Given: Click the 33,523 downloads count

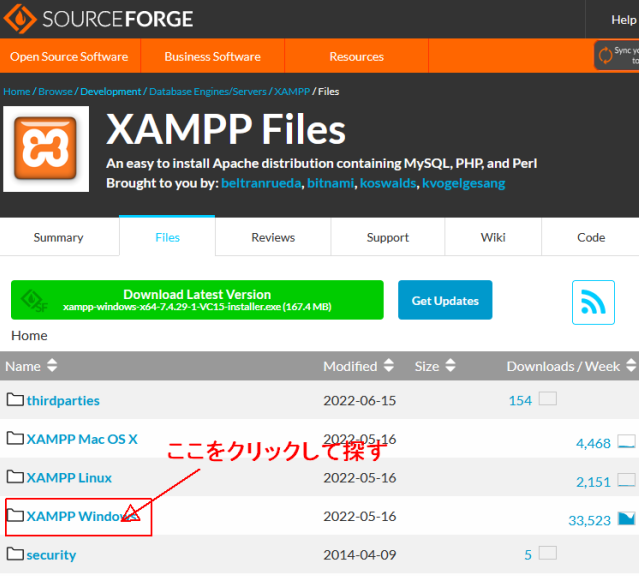Looking at the screenshot, I should pyautogui.click(x=589, y=520).
